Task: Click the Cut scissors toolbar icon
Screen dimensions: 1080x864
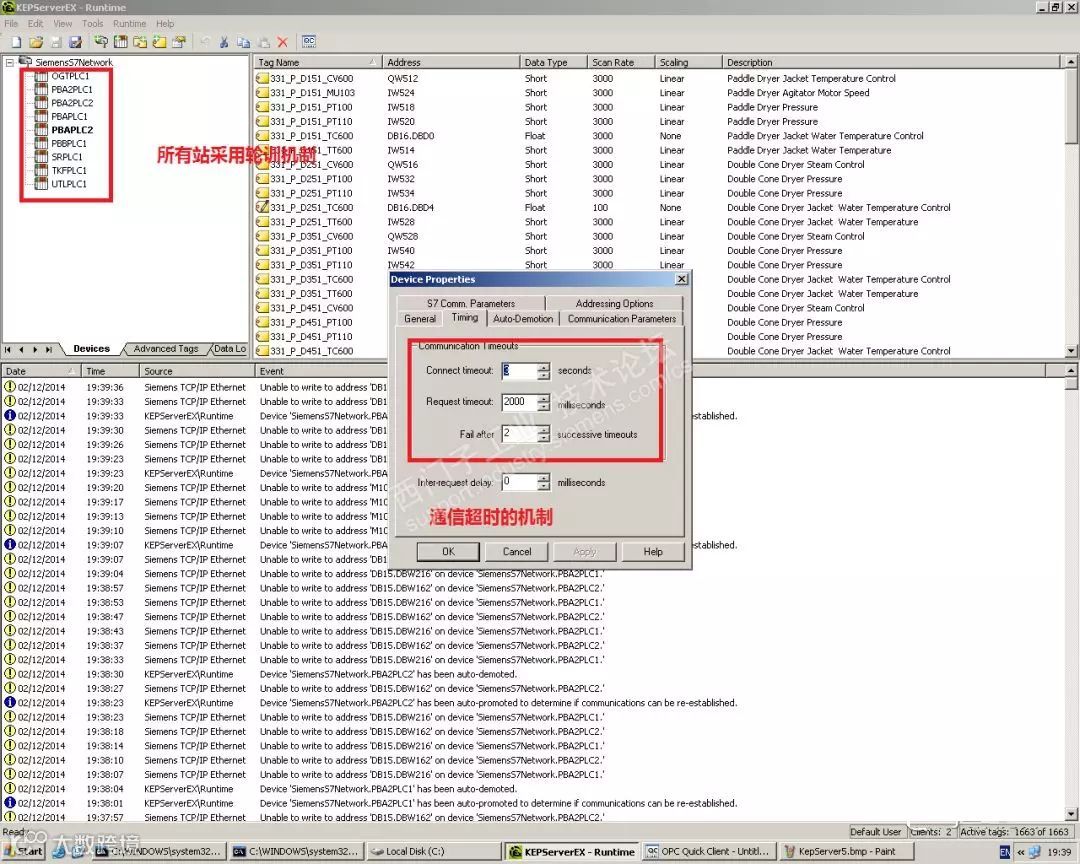Action: tap(224, 42)
